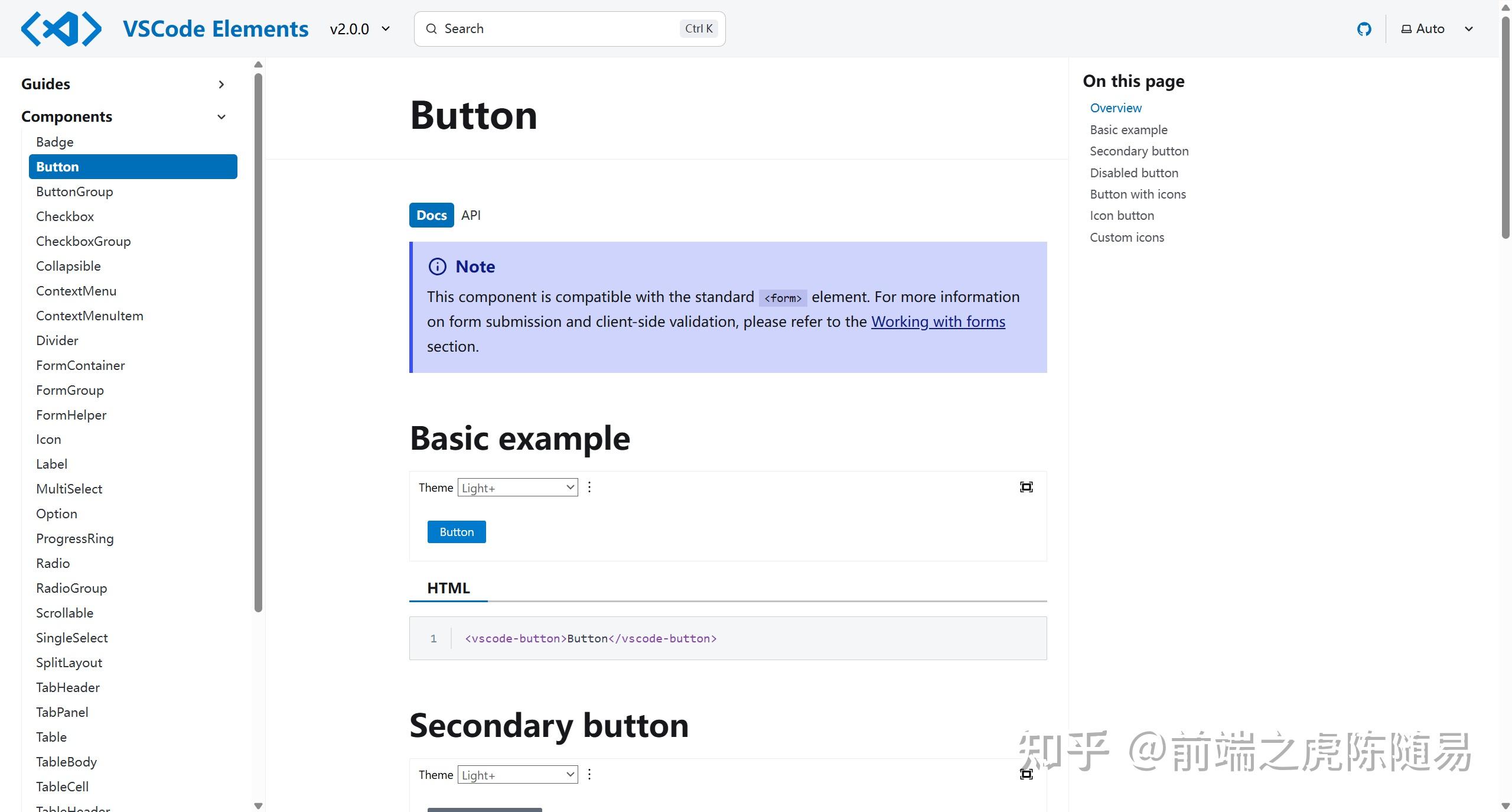This screenshot has height=812, width=1512.
Task: Collapse the Components section in the sidebar
Action: (221, 116)
